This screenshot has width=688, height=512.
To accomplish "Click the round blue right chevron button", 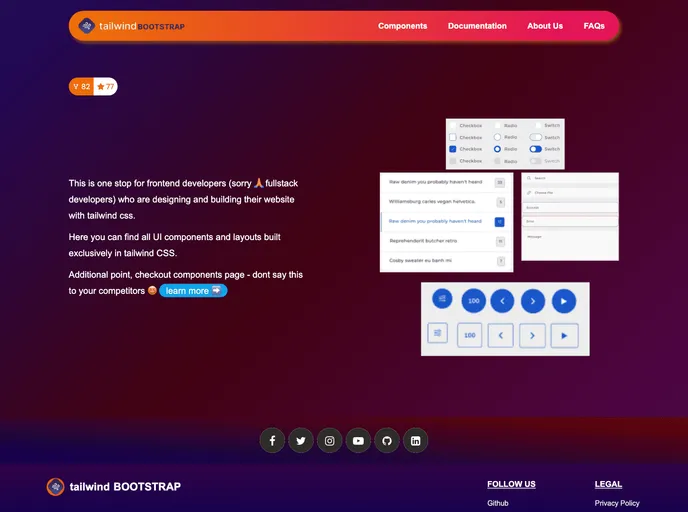I will [x=533, y=301].
